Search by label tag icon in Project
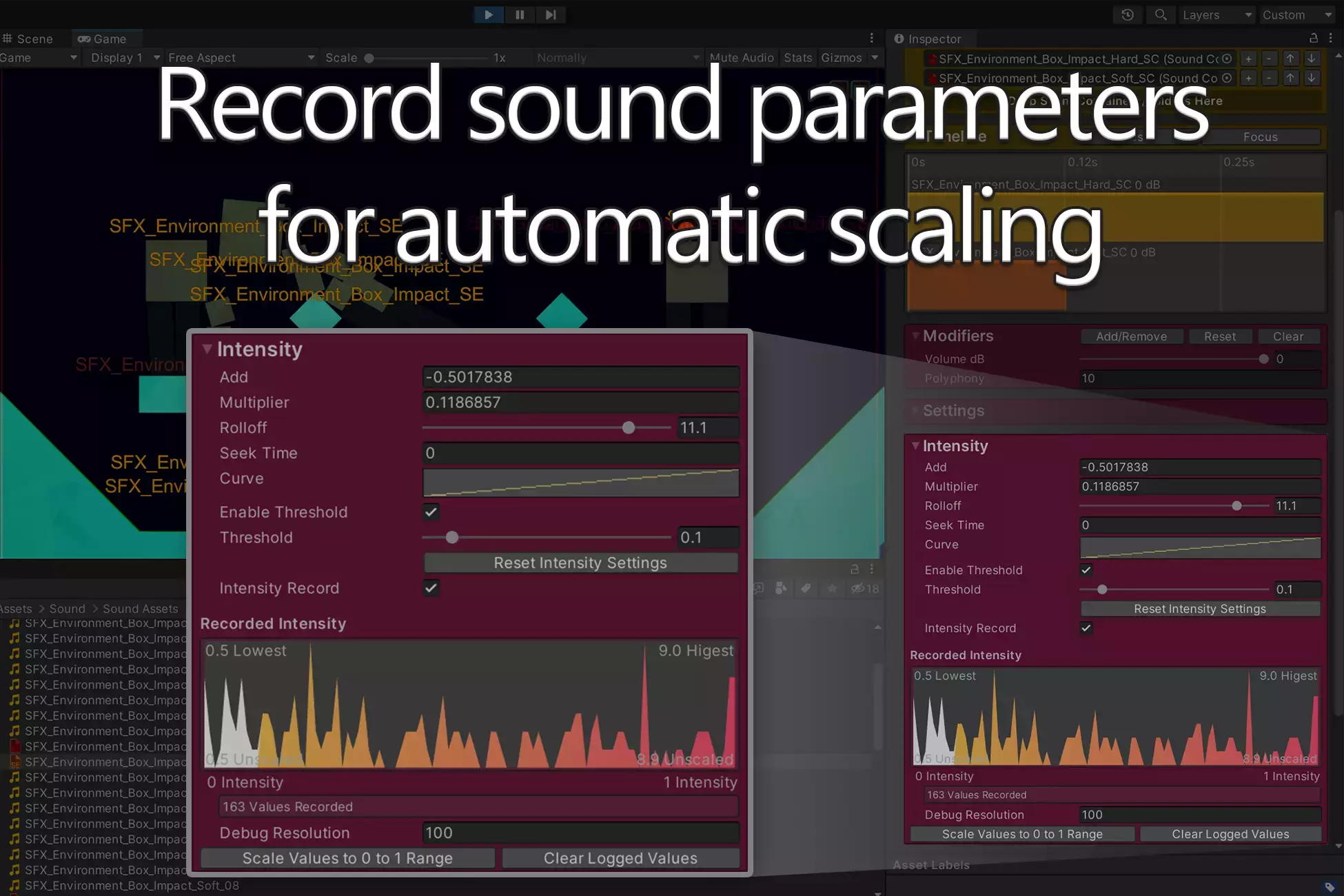Viewport: 1344px width, 896px height. coord(805,588)
